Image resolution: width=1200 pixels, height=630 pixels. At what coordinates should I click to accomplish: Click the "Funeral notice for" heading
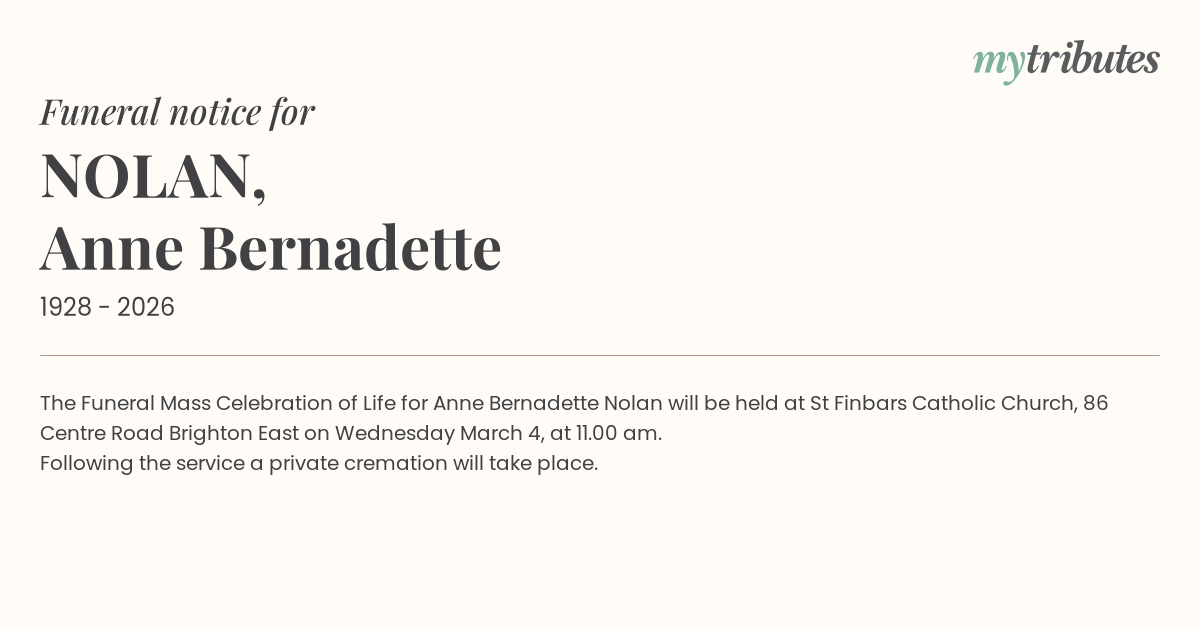[177, 112]
